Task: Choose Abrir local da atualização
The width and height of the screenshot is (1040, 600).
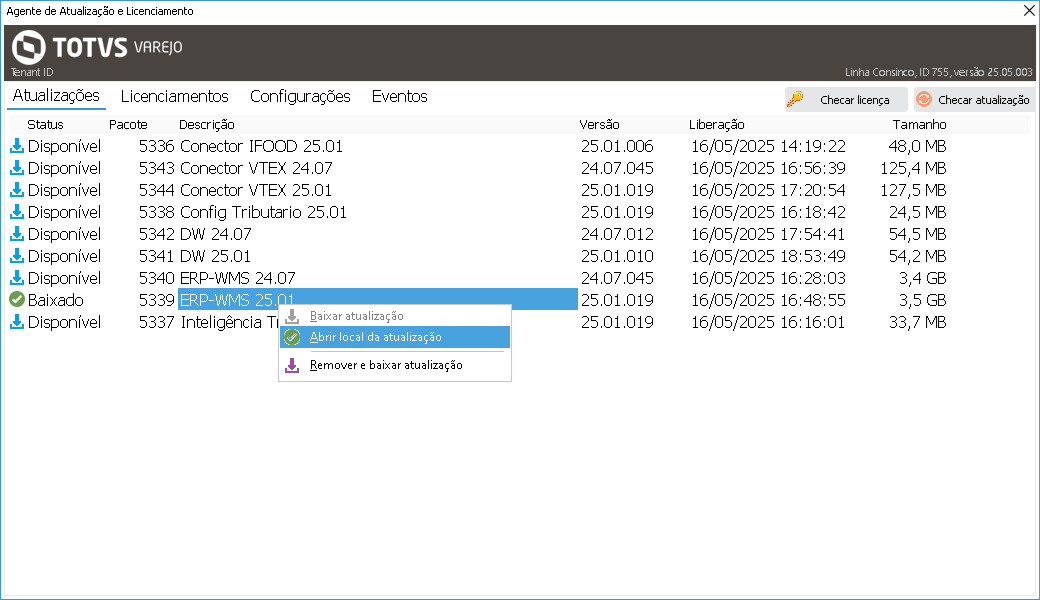Action: pos(395,337)
